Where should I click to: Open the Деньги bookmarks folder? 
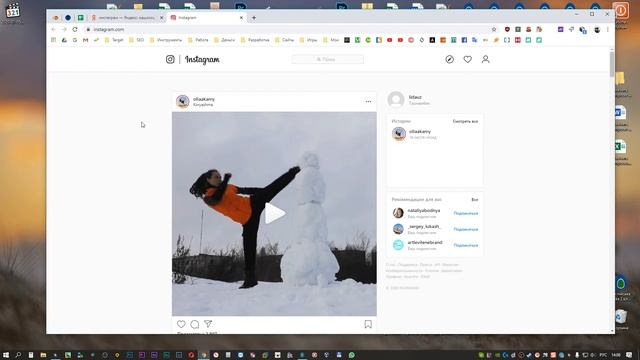pos(224,40)
